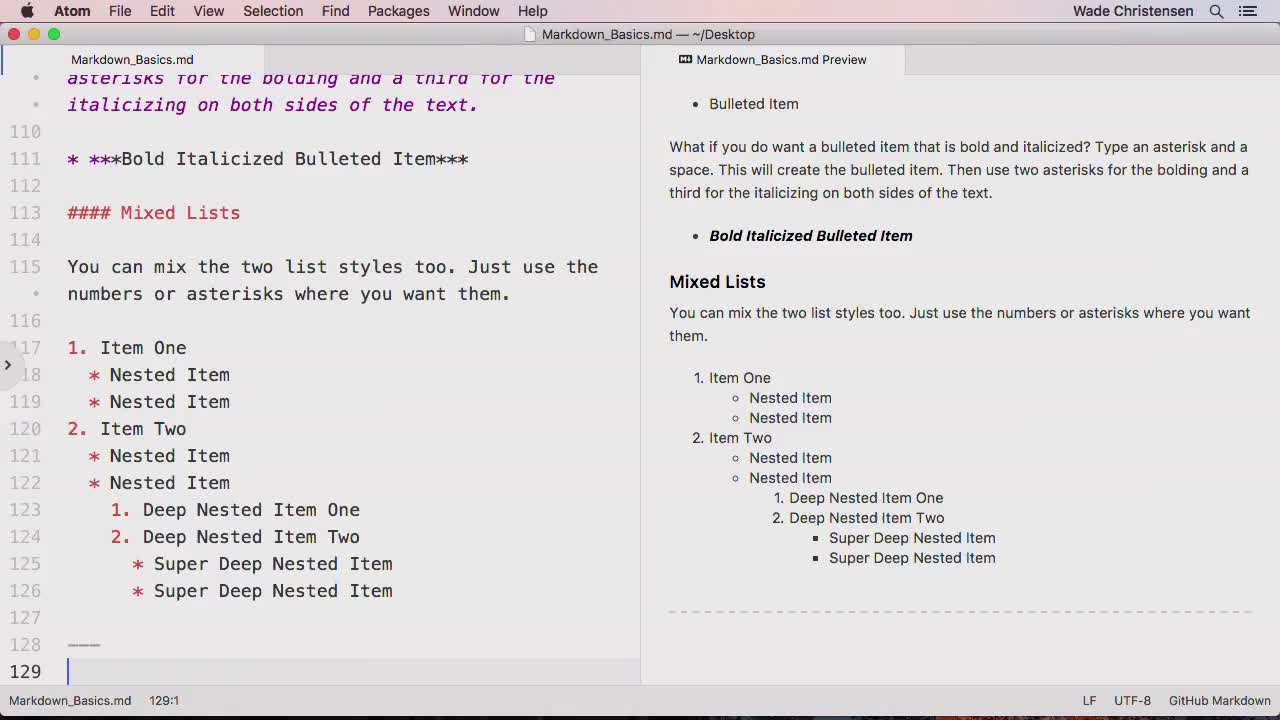Switch to the Markdown_Basics.md editor tab
The height and width of the screenshot is (720, 1280).
click(x=132, y=60)
